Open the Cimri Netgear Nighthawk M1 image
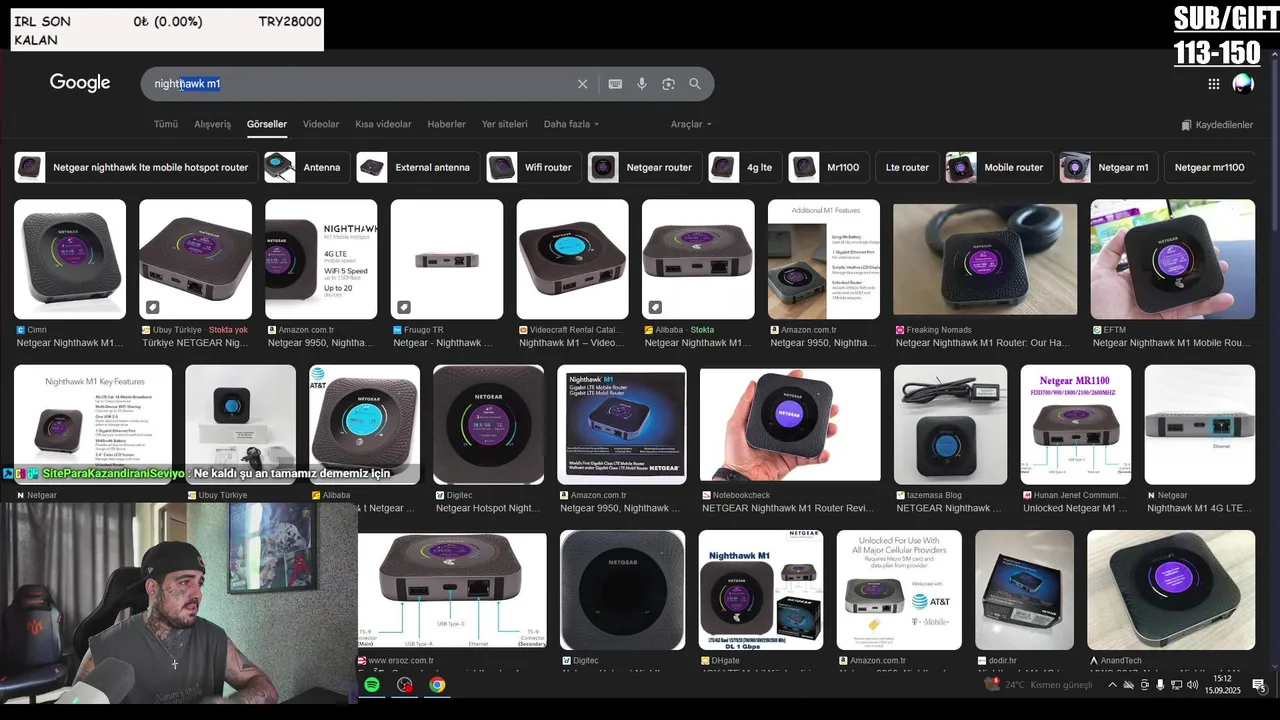 click(70, 259)
